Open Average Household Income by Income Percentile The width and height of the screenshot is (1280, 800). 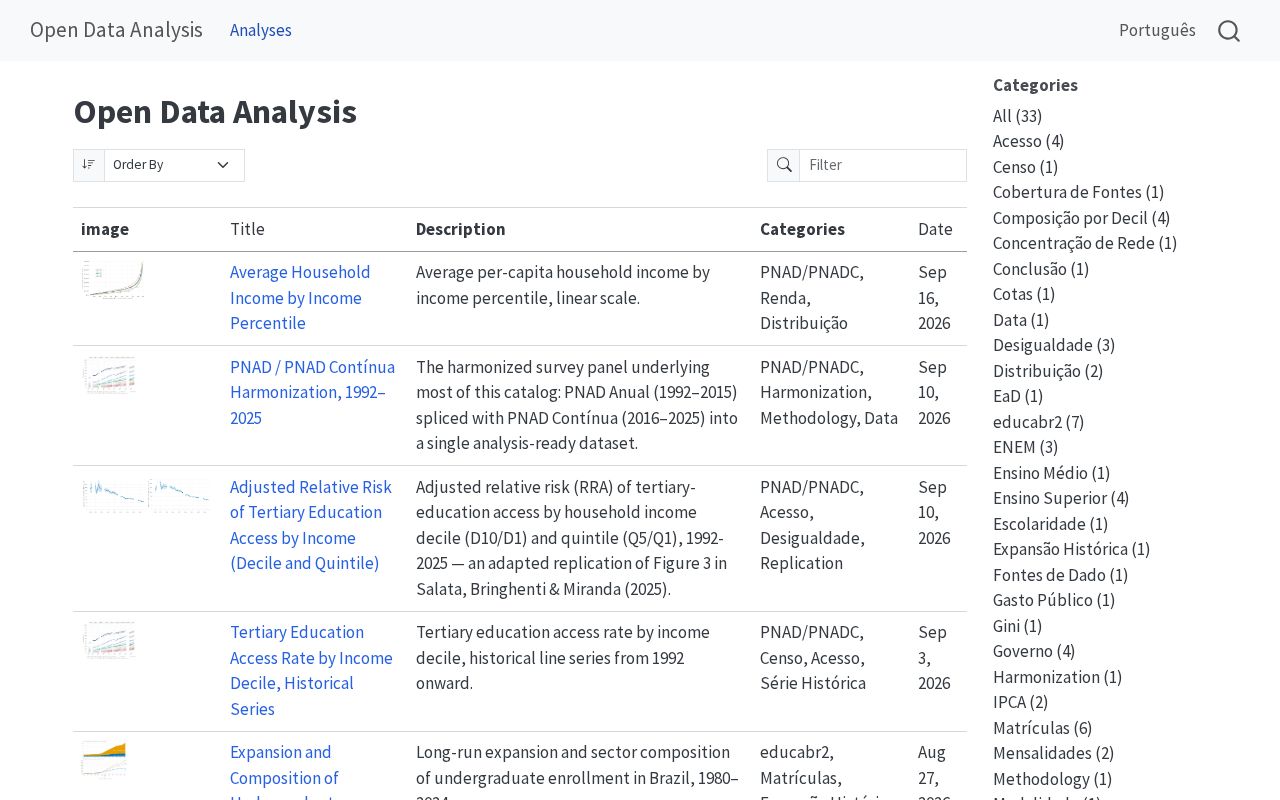pos(300,298)
